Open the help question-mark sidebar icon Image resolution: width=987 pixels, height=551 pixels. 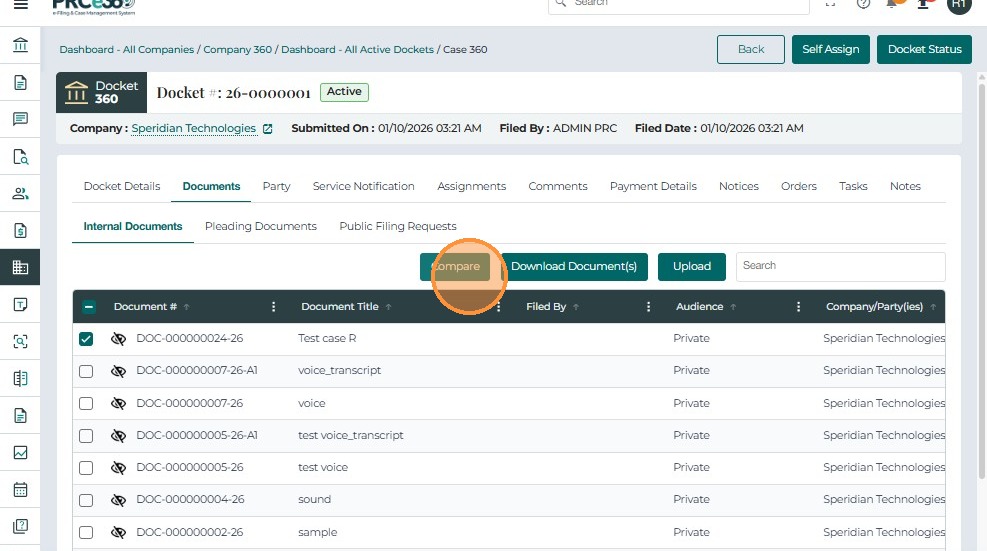(20, 526)
